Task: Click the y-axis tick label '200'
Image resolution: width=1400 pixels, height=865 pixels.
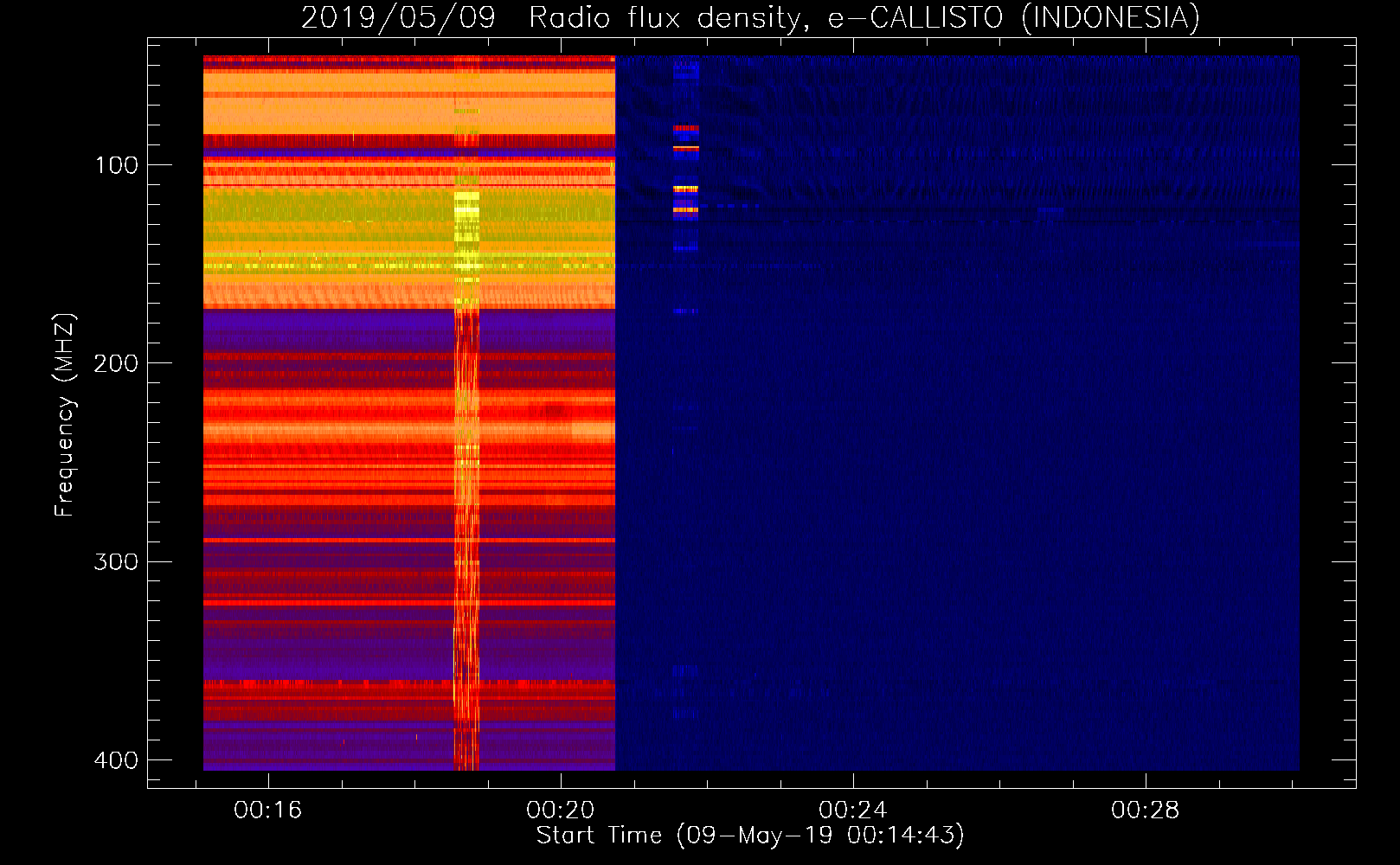Action: [x=117, y=363]
